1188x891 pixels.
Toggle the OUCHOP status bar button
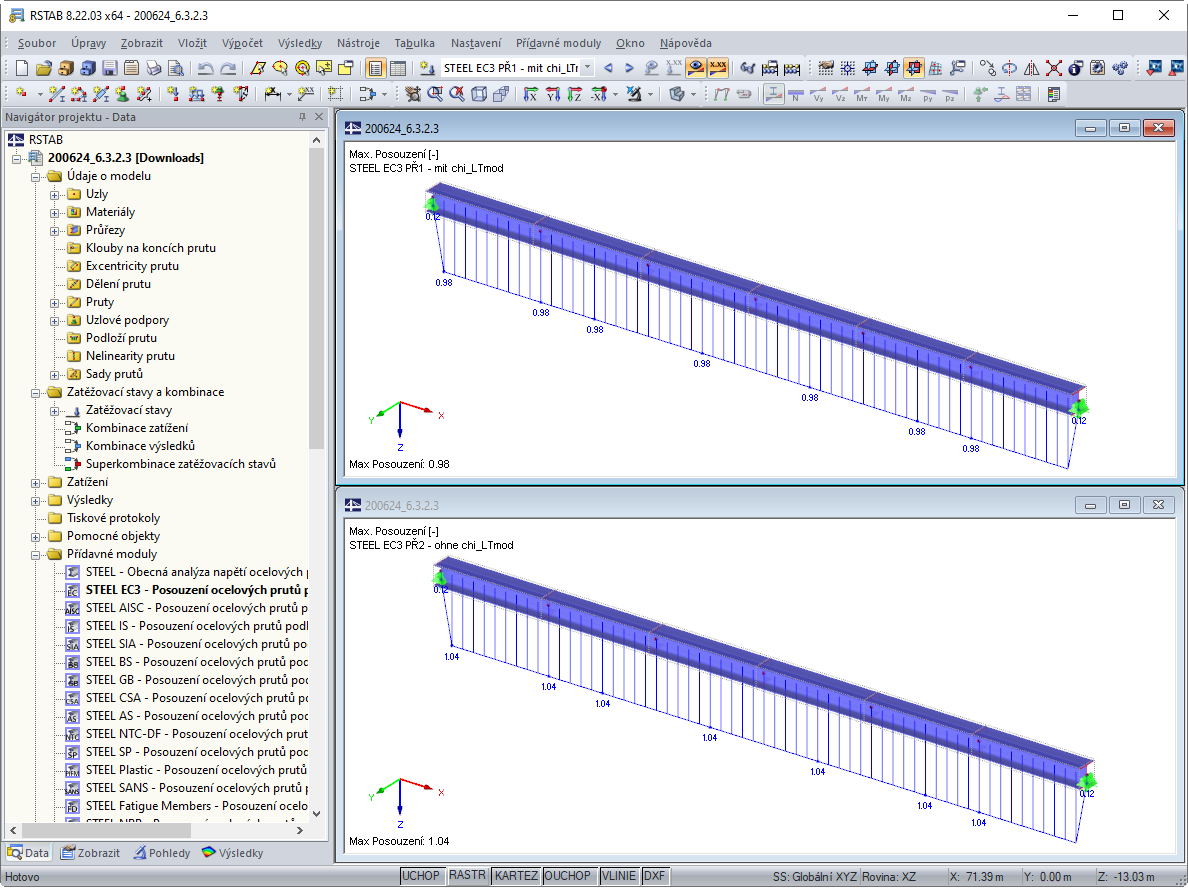click(x=567, y=876)
